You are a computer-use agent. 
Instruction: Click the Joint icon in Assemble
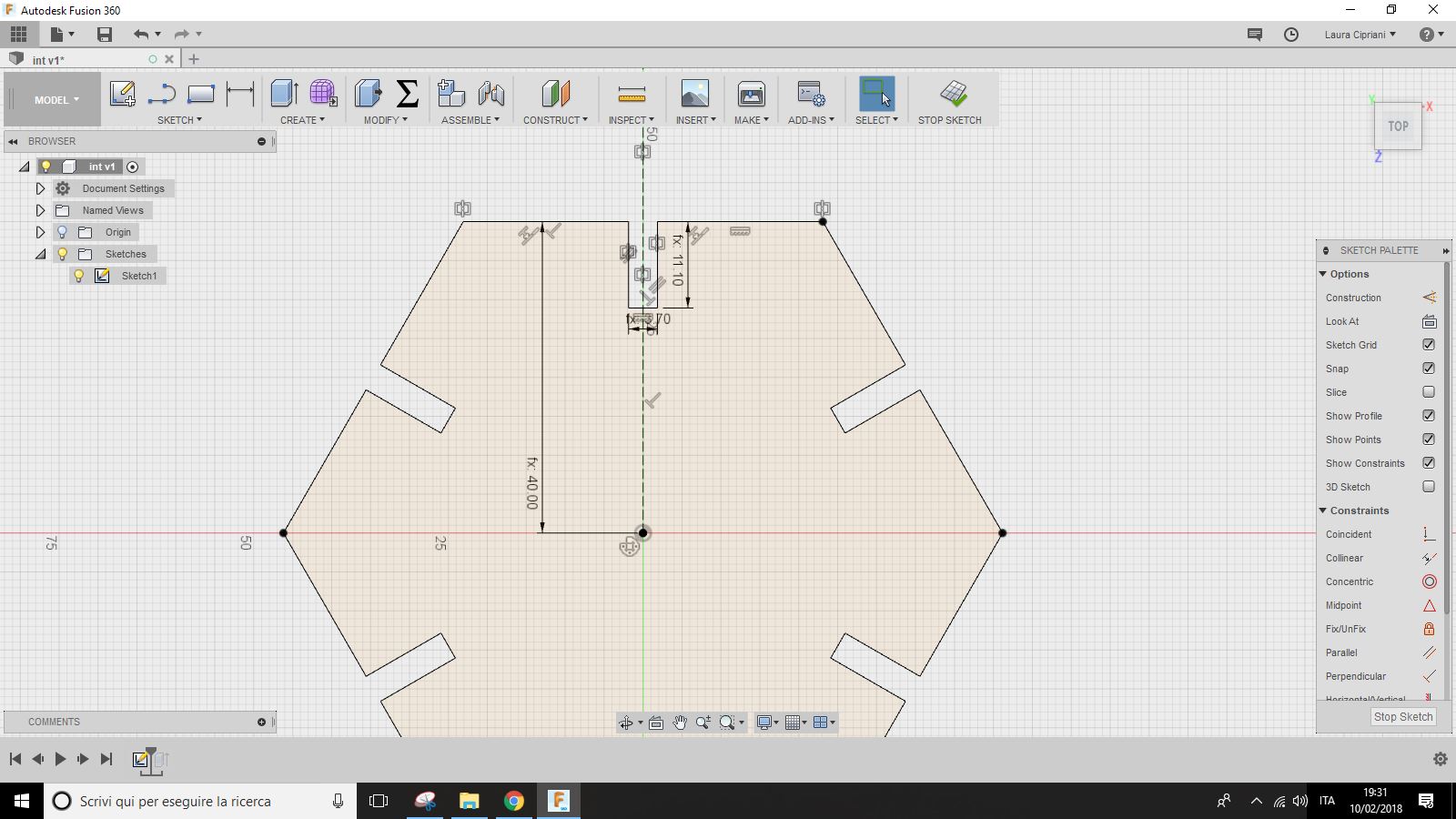pyautogui.click(x=491, y=93)
